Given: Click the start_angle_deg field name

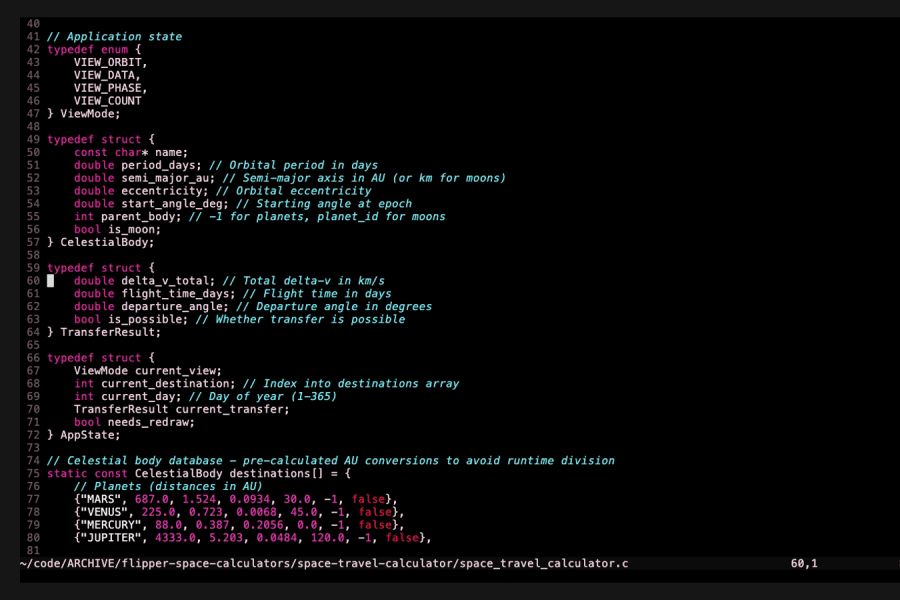Looking at the screenshot, I should point(171,204).
